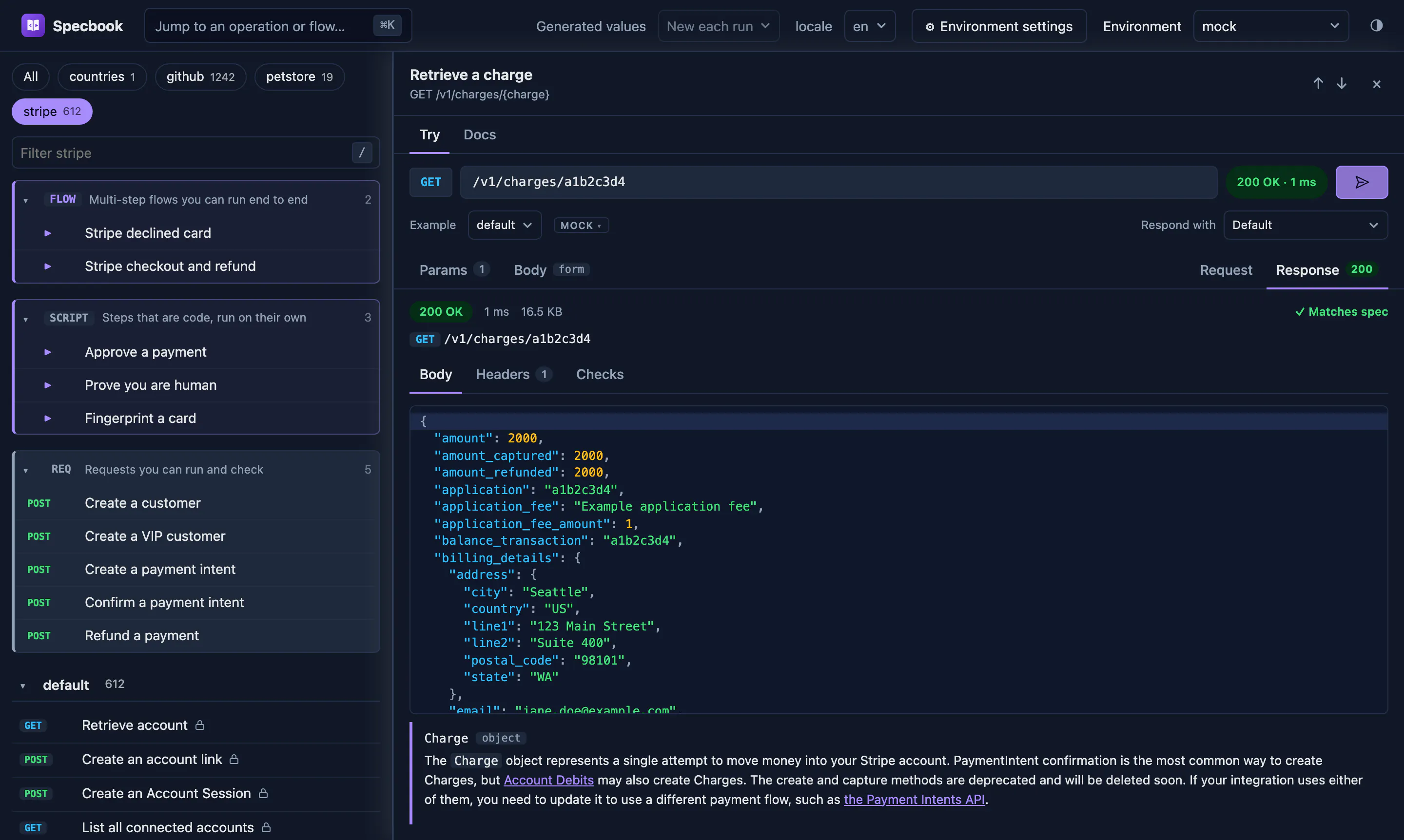The image size is (1404, 840).
Task: Send the request with the arrow button
Action: 1362,182
